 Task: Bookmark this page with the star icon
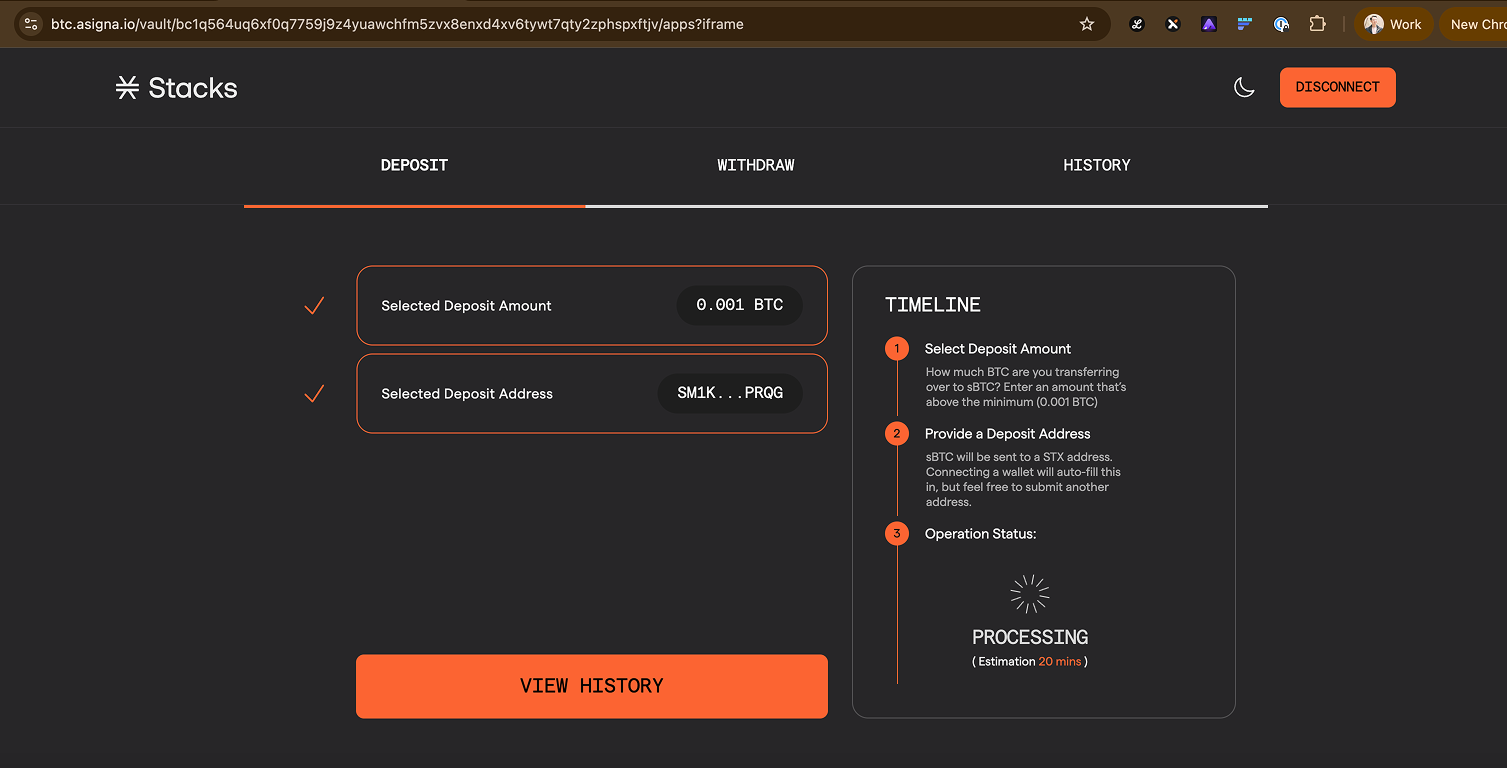[1087, 24]
